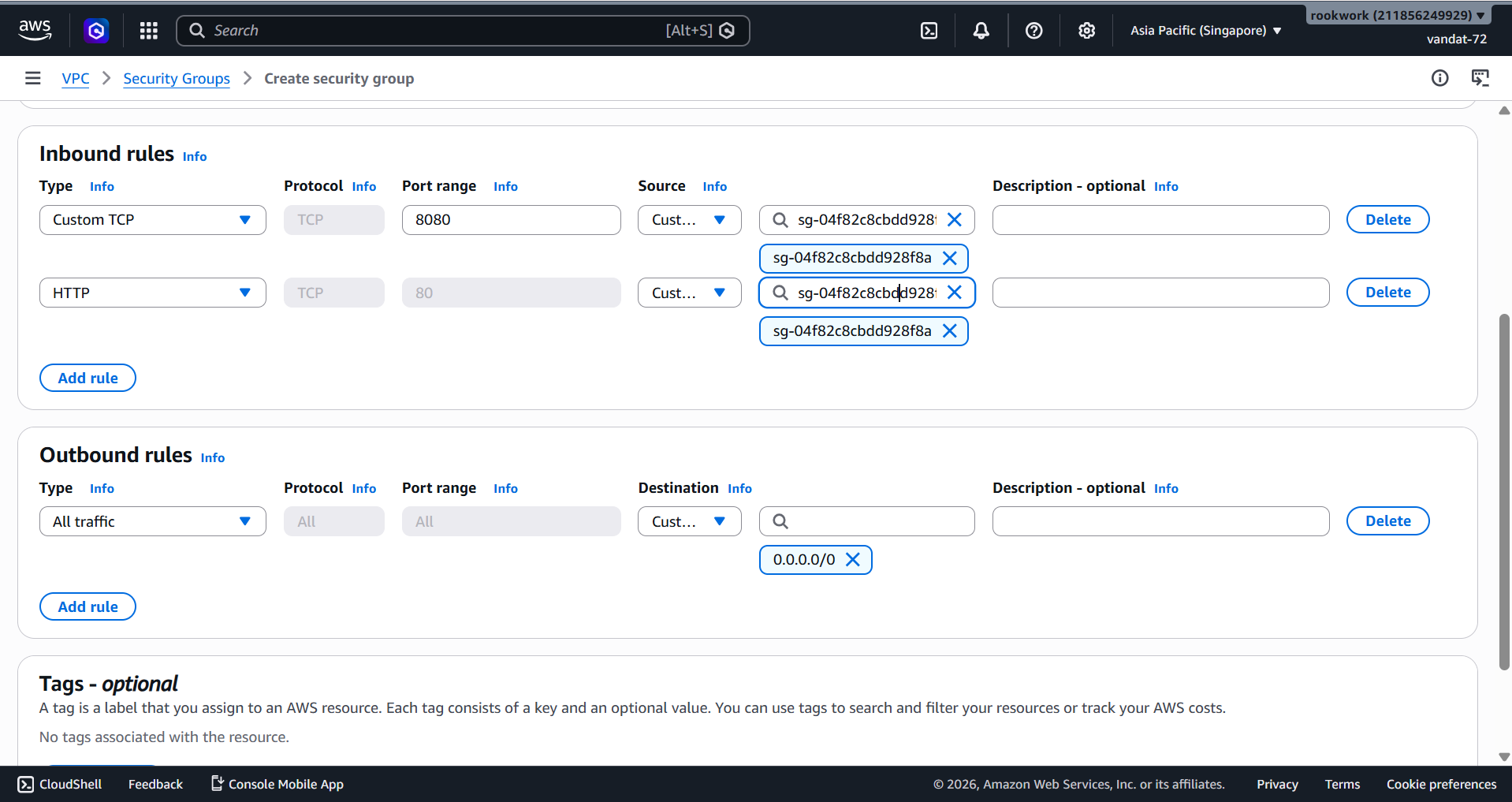Toggle the side navigation hamburger menu
The image size is (1512, 802).
[x=32, y=78]
